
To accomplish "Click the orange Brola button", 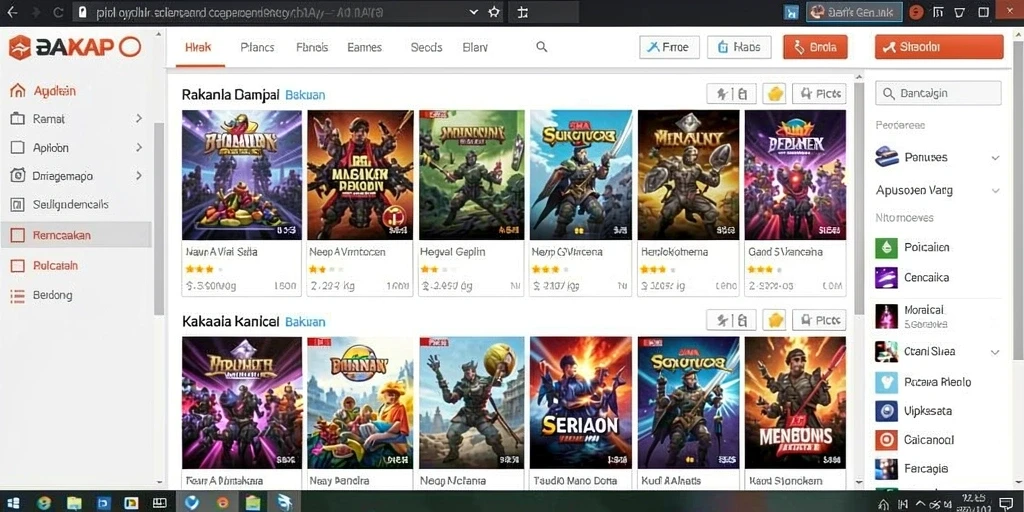I will pyautogui.click(x=815, y=47).
